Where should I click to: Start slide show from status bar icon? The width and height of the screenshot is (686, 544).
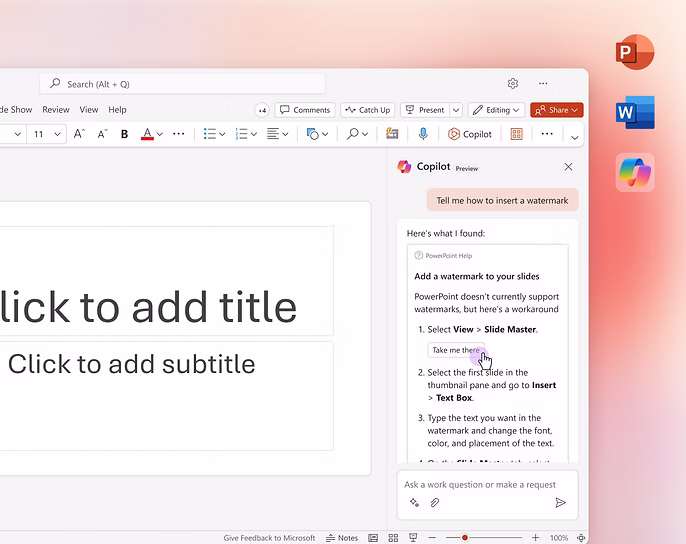point(413,537)
